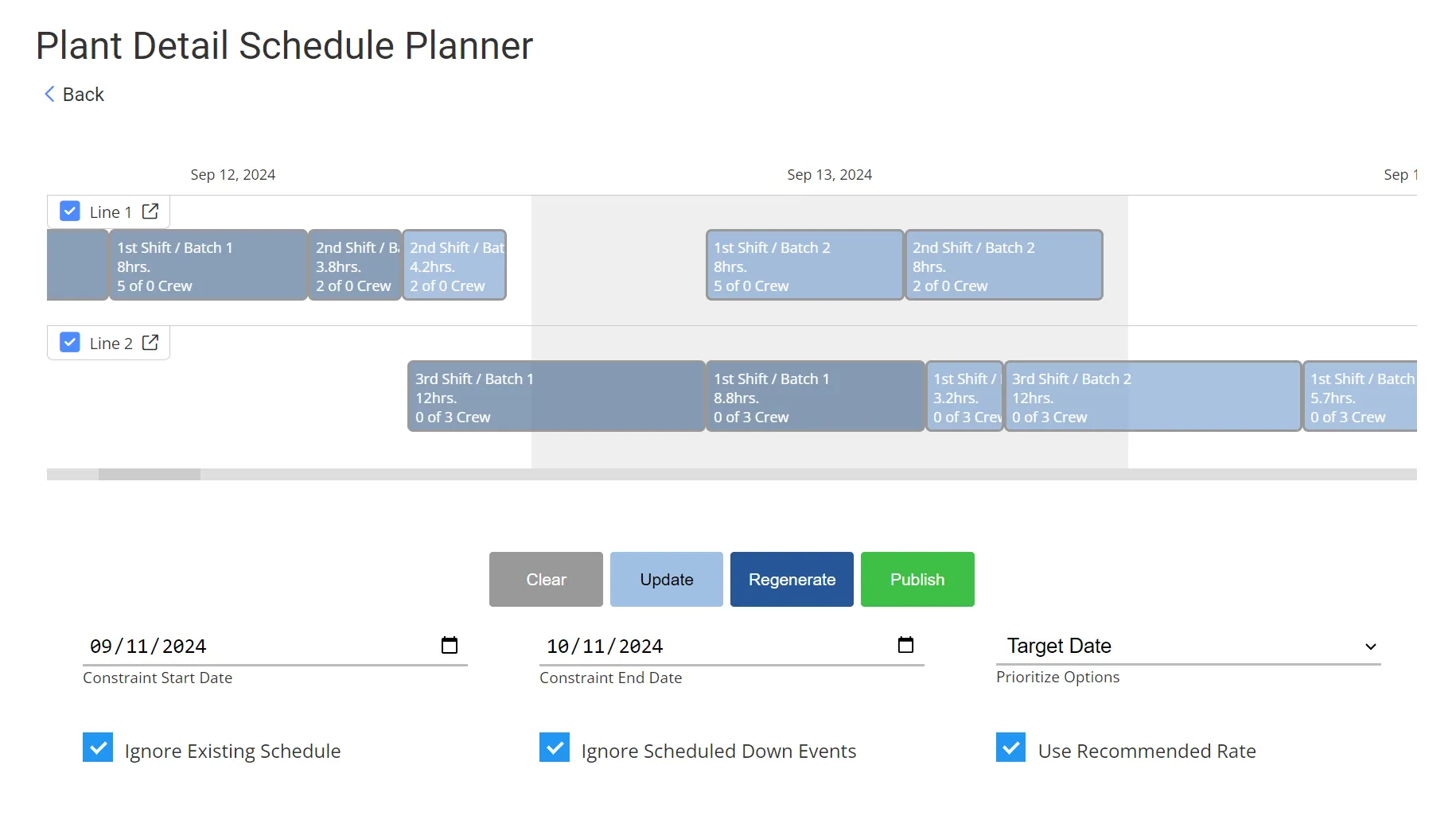This screenshot has width=1456, height=835.
Task: Publish the schedule
Action: tap(917, 580)
